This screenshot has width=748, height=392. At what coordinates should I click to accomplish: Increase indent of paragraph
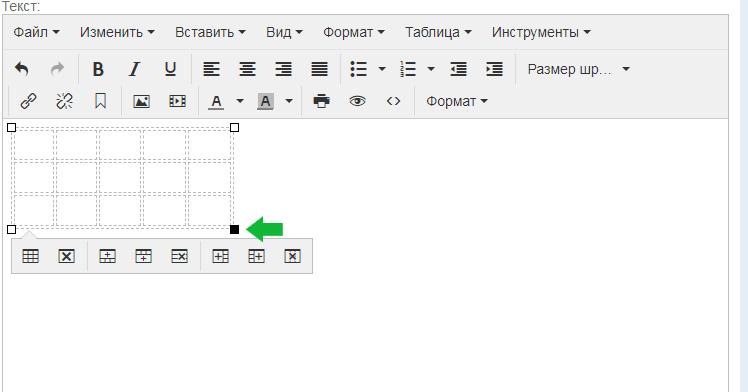(494, 69)
